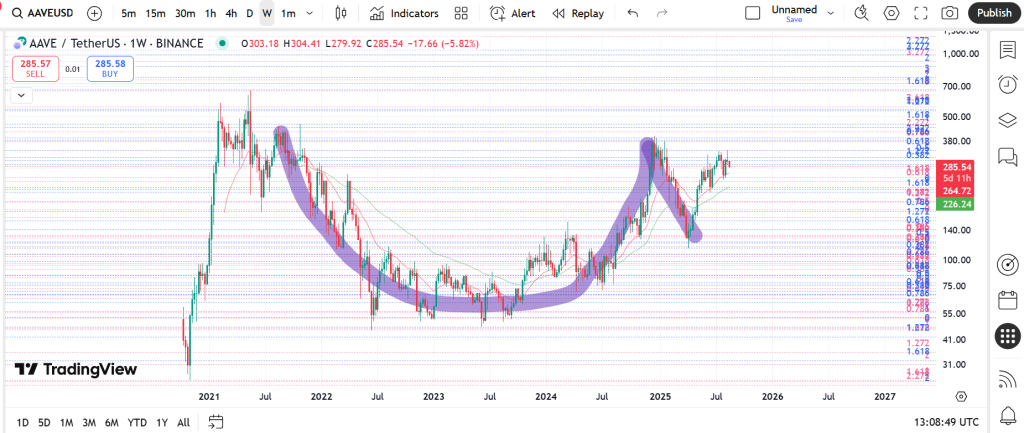Click the 285.58 BUY button
The image size is (1024, 433).
110,69
